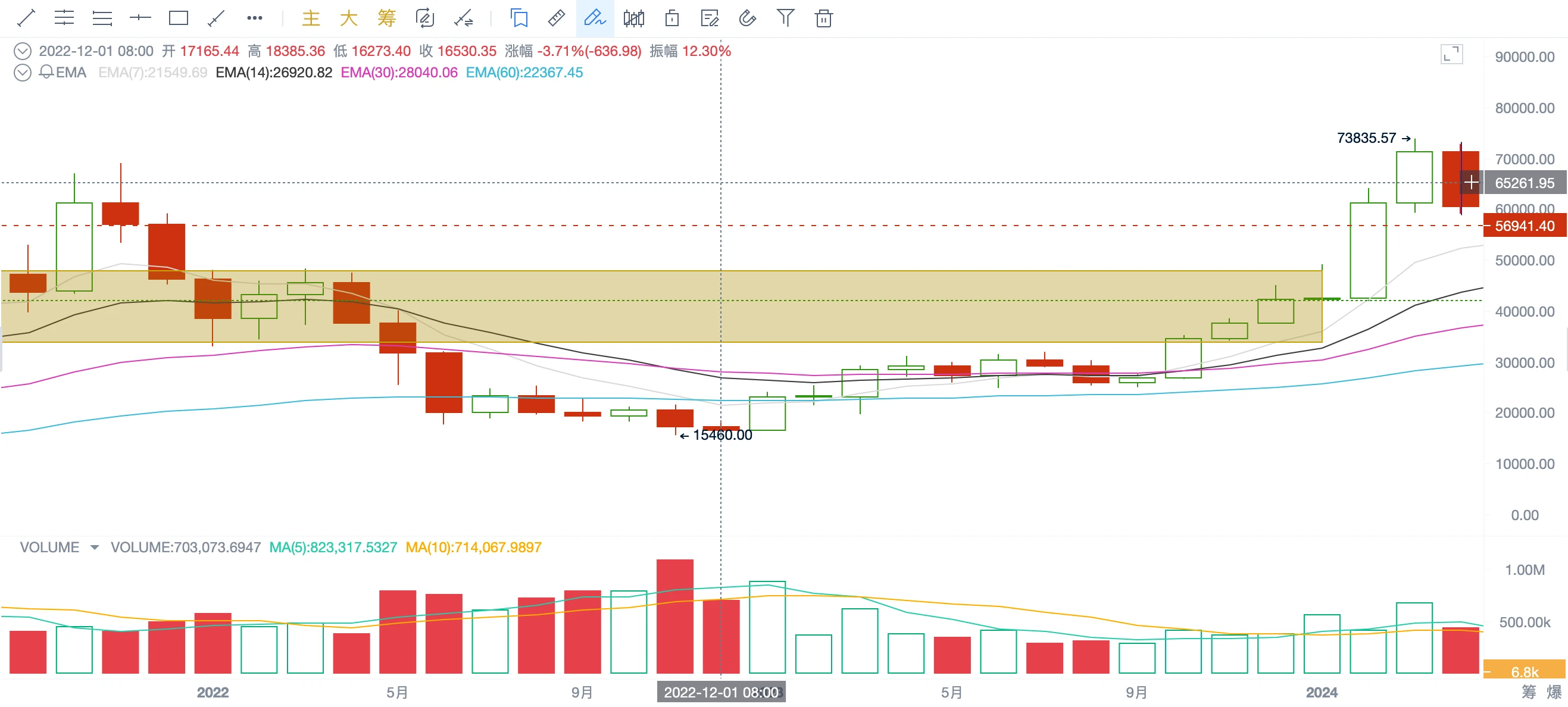Select the rectangle drawing tool

tap(179, 18)
